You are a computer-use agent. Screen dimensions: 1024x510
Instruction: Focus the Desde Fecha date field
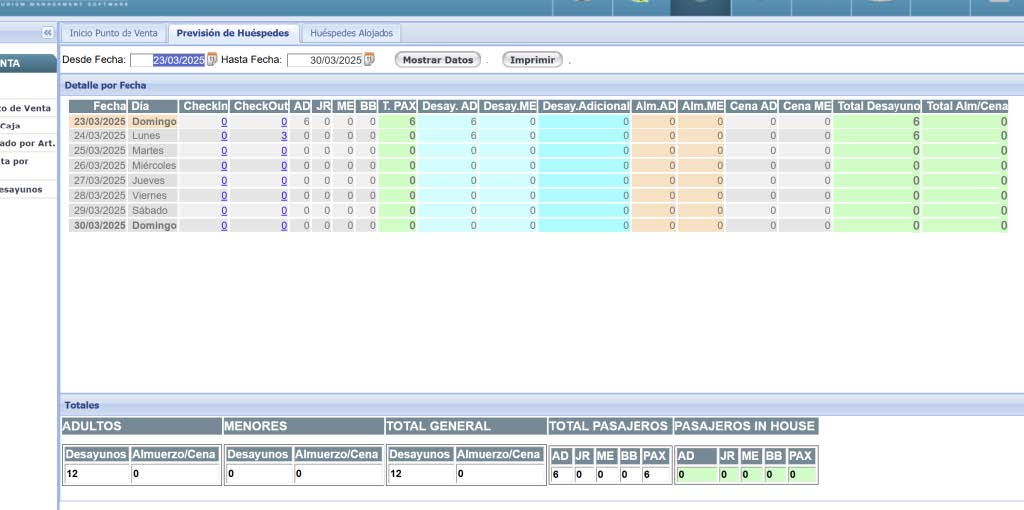(167, 60)
